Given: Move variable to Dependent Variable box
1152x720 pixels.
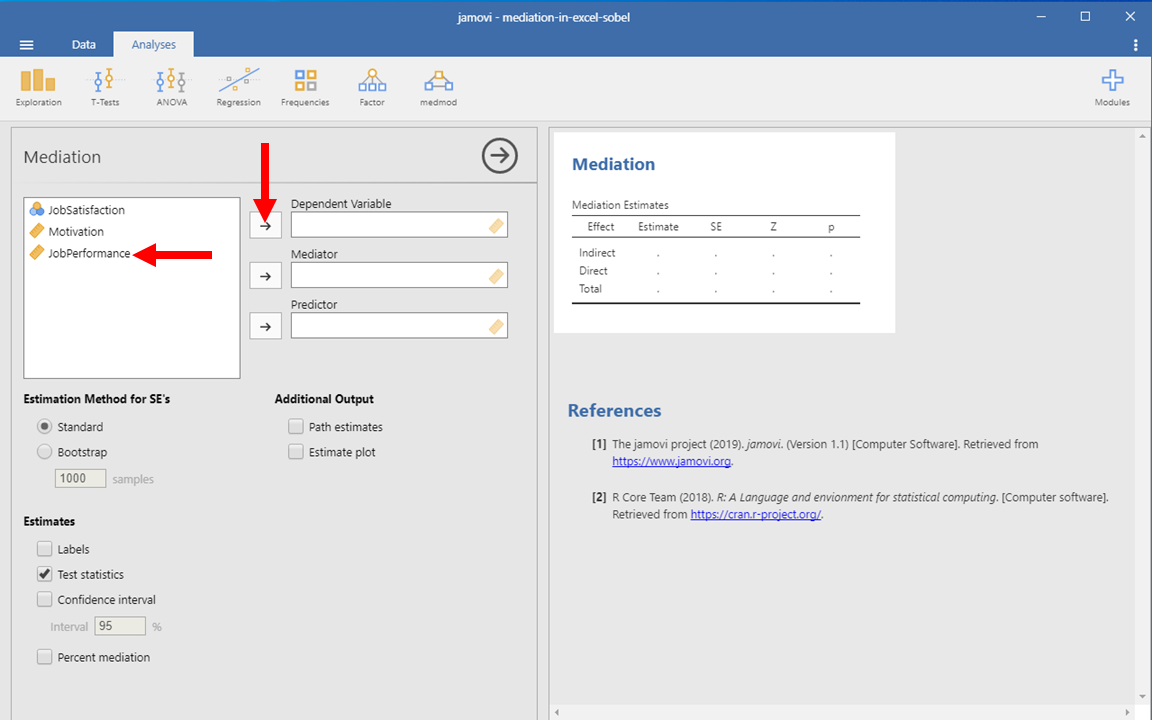Looking at the screenshot, I should pyautogui.click(x=265, y=226).
